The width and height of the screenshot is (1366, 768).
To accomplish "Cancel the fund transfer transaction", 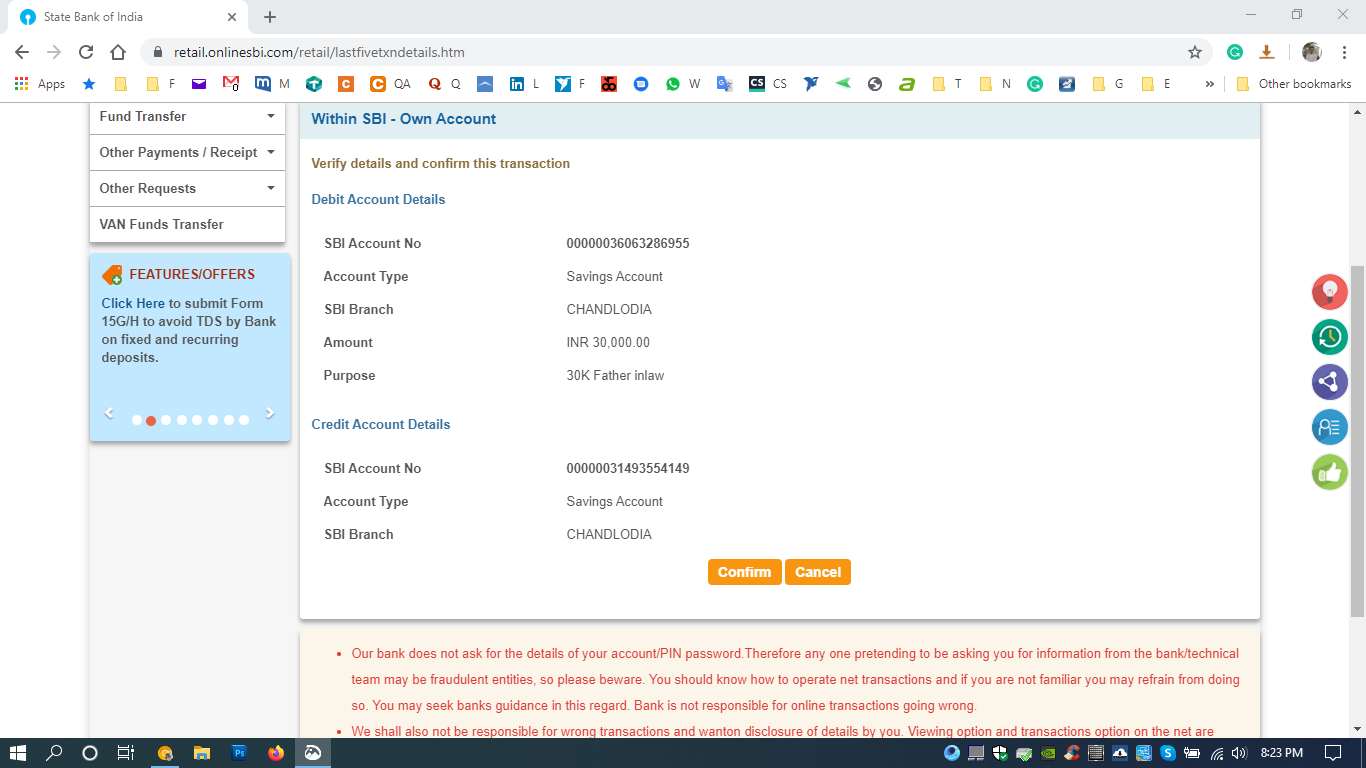I will point(818,572).
